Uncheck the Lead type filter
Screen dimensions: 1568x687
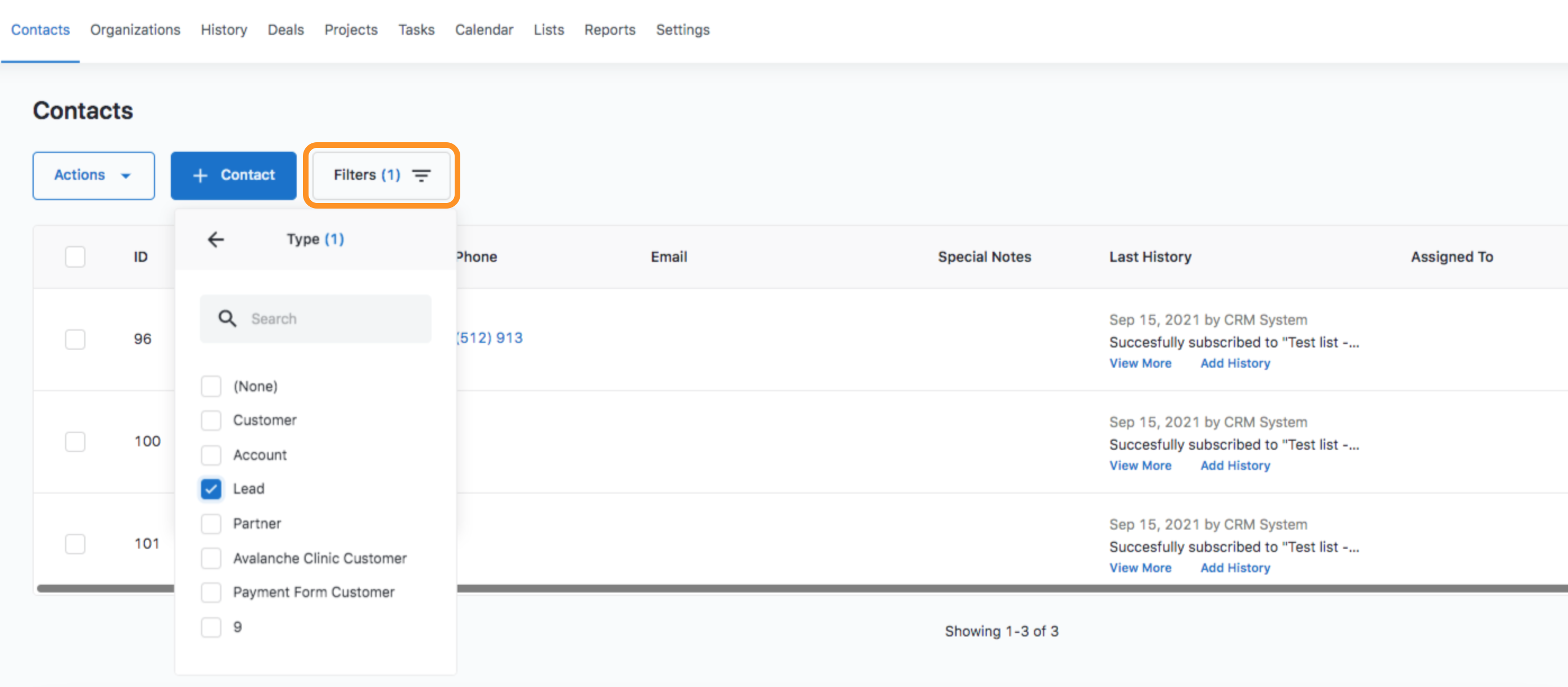tap(211, 489)
